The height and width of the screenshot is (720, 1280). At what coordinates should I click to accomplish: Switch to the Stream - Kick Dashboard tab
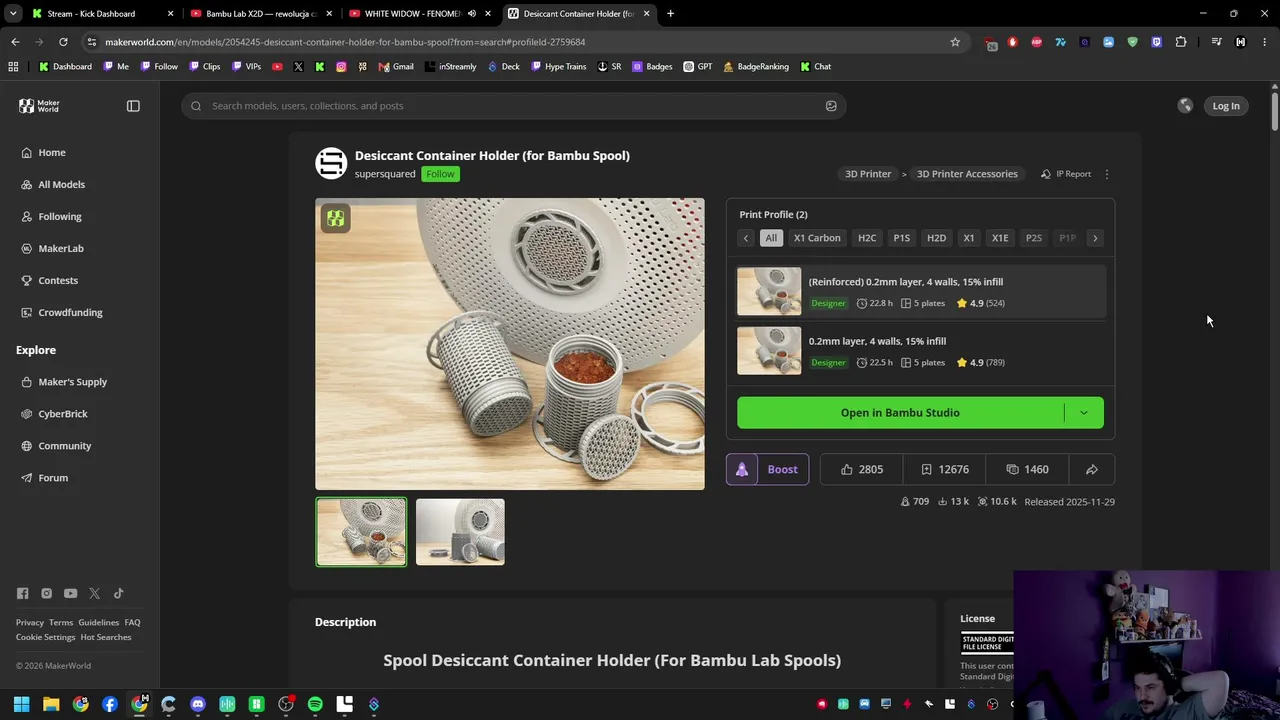(100, 14)
